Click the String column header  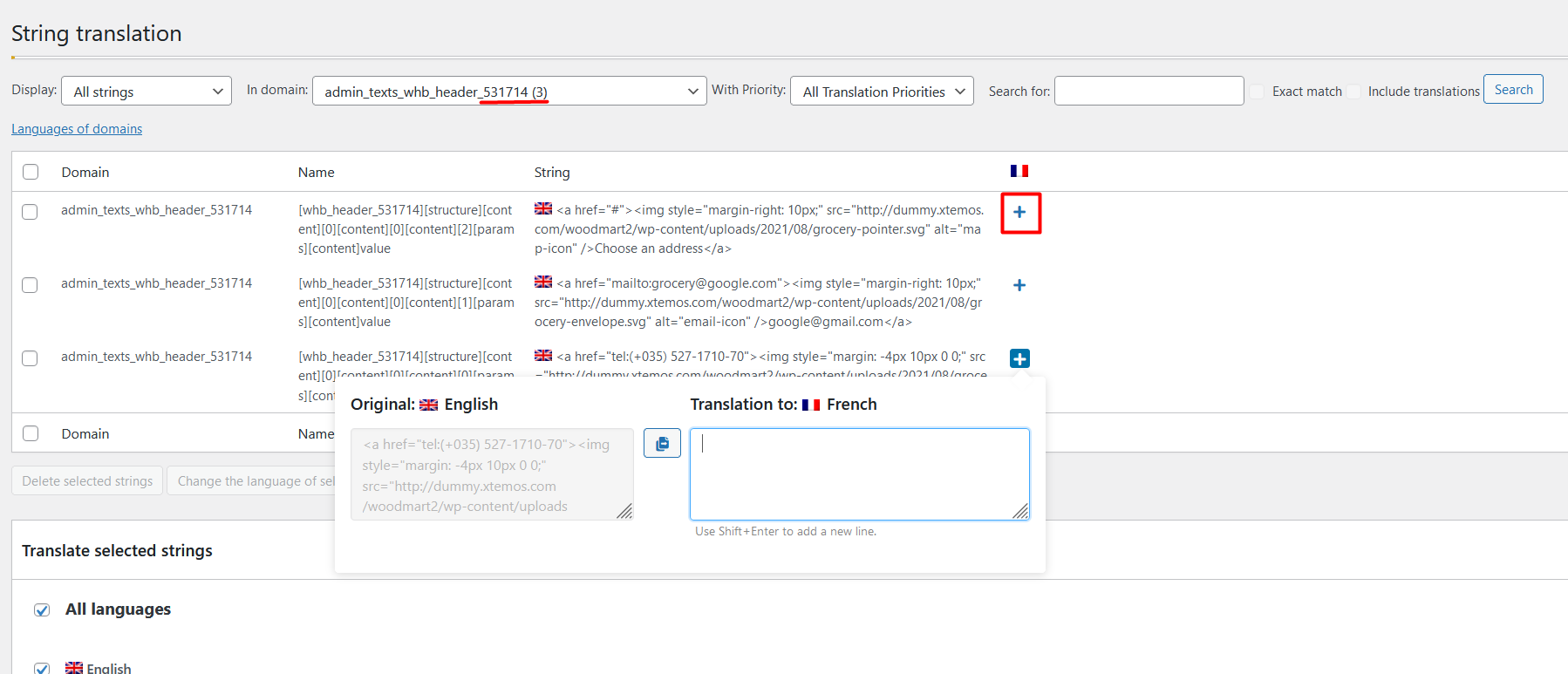[x=552, y=173]
